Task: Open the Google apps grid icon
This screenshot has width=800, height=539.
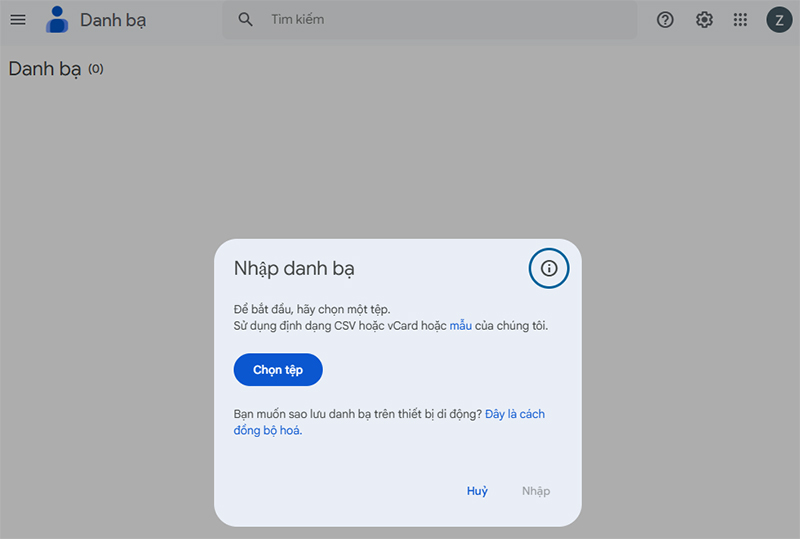Action: 740,20
